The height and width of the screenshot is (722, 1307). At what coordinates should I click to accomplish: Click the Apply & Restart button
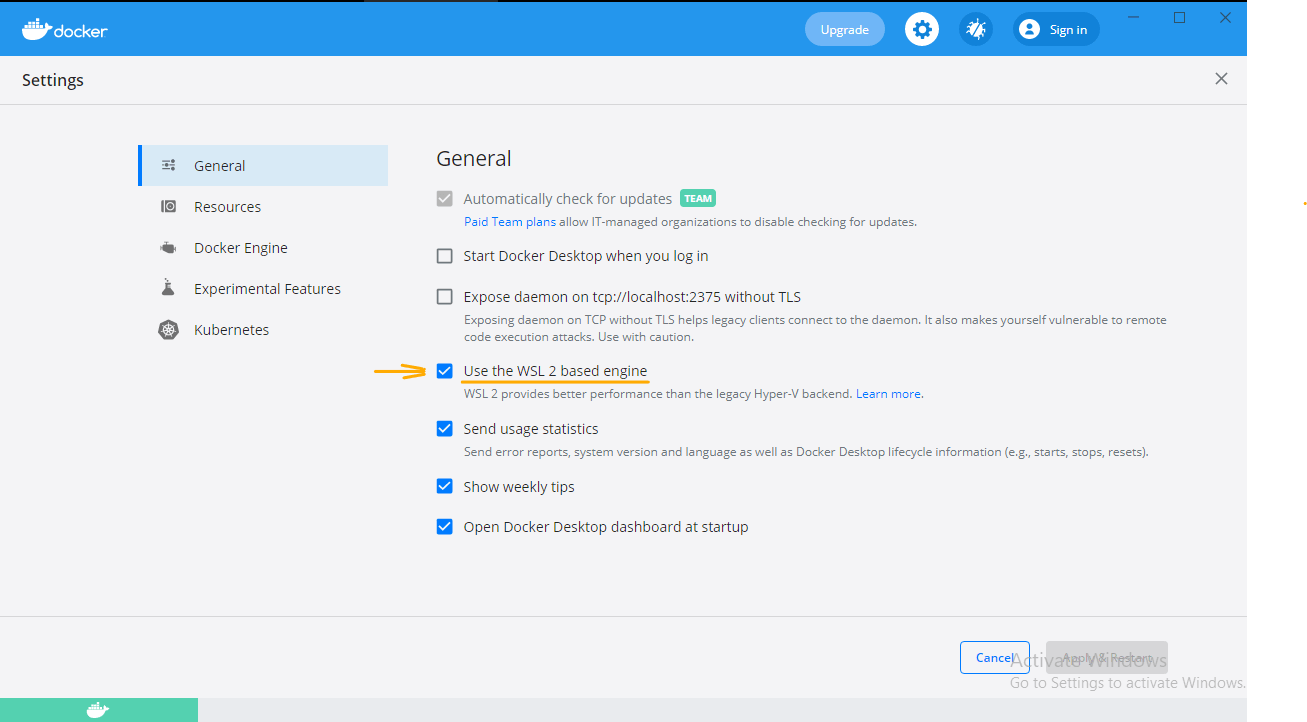click(x=1107, y=658)
